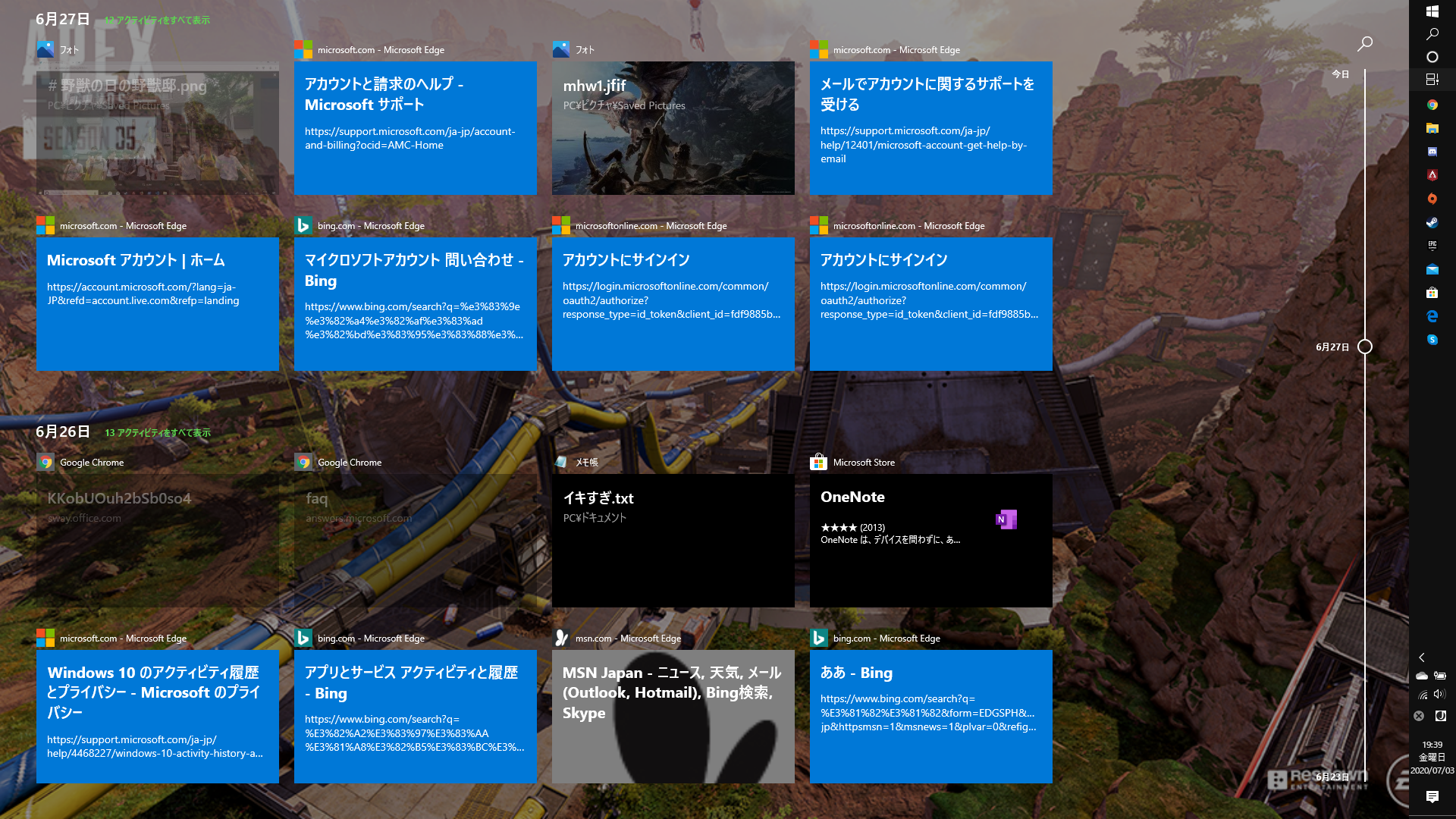Open メールでアカウントに関するサポートを受ける card

[931, 128]
